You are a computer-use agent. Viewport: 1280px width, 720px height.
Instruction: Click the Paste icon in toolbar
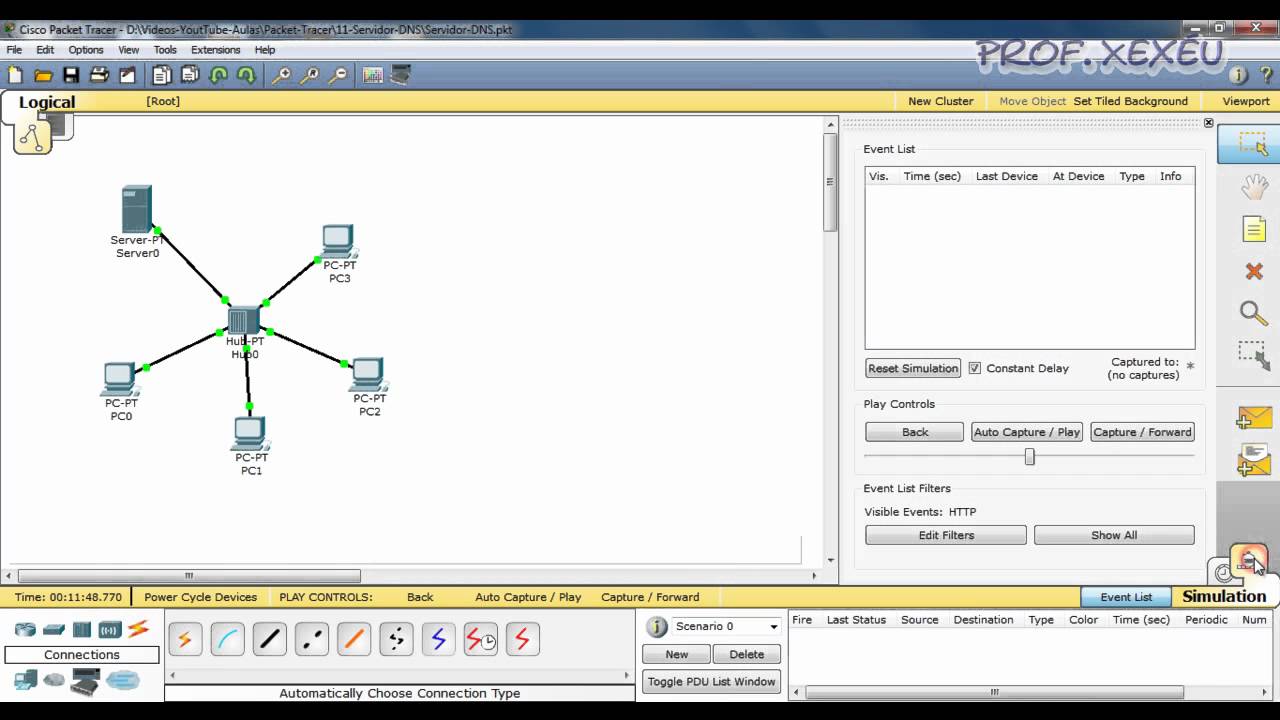(x=190, y=75)
